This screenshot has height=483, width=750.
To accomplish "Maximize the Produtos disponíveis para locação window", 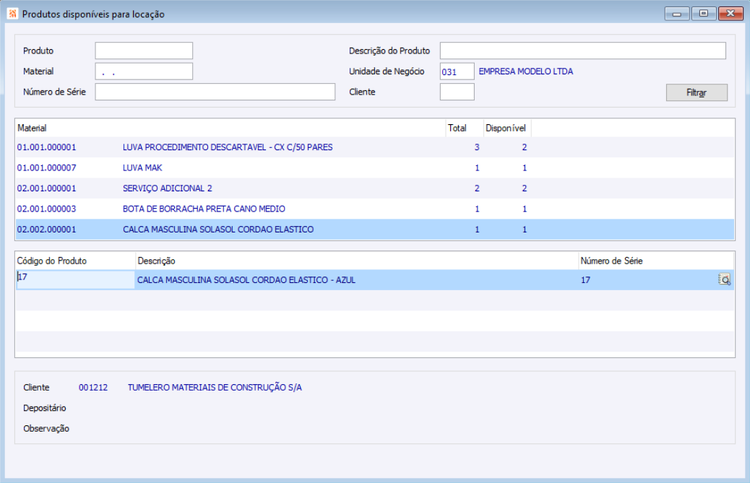I will (x=703, y=14).
